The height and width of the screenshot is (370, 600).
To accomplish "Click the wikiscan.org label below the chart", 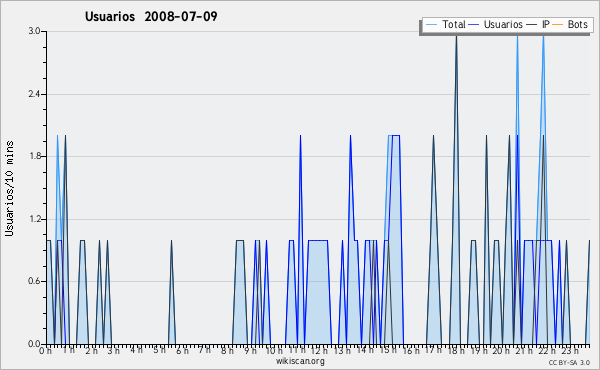I will click(x=300, y=361).
